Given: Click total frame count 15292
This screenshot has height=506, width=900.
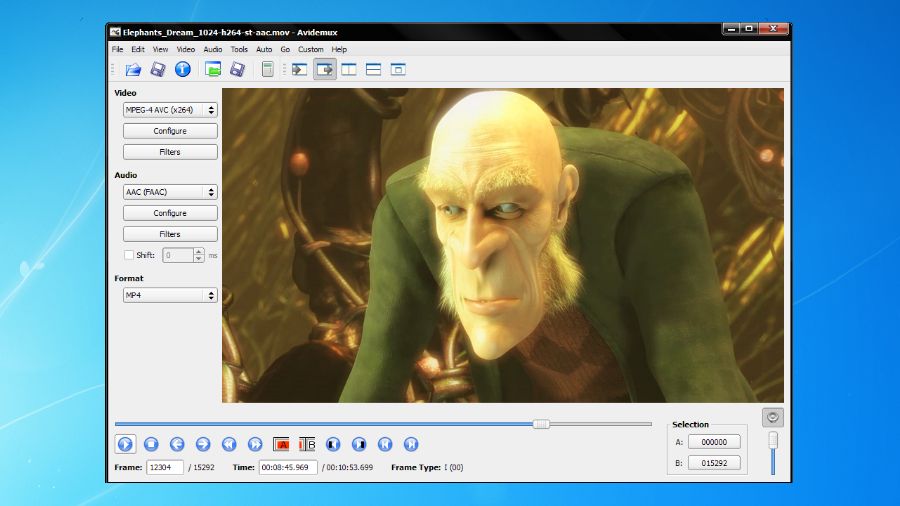Looking at the screenshot, I should pyautogui.click(x=204, y=468).
